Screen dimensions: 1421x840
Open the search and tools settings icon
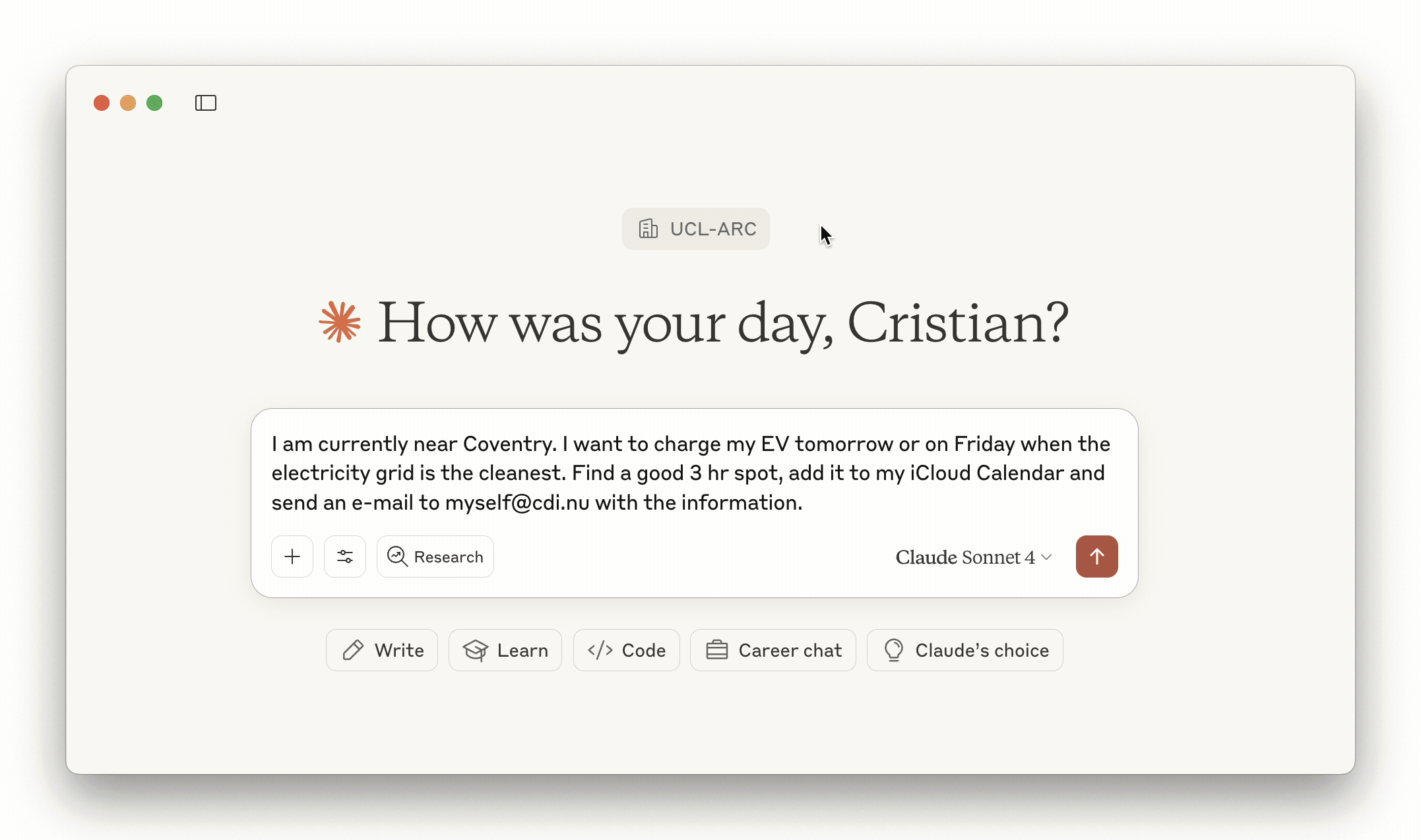click(x=345, y=556)
